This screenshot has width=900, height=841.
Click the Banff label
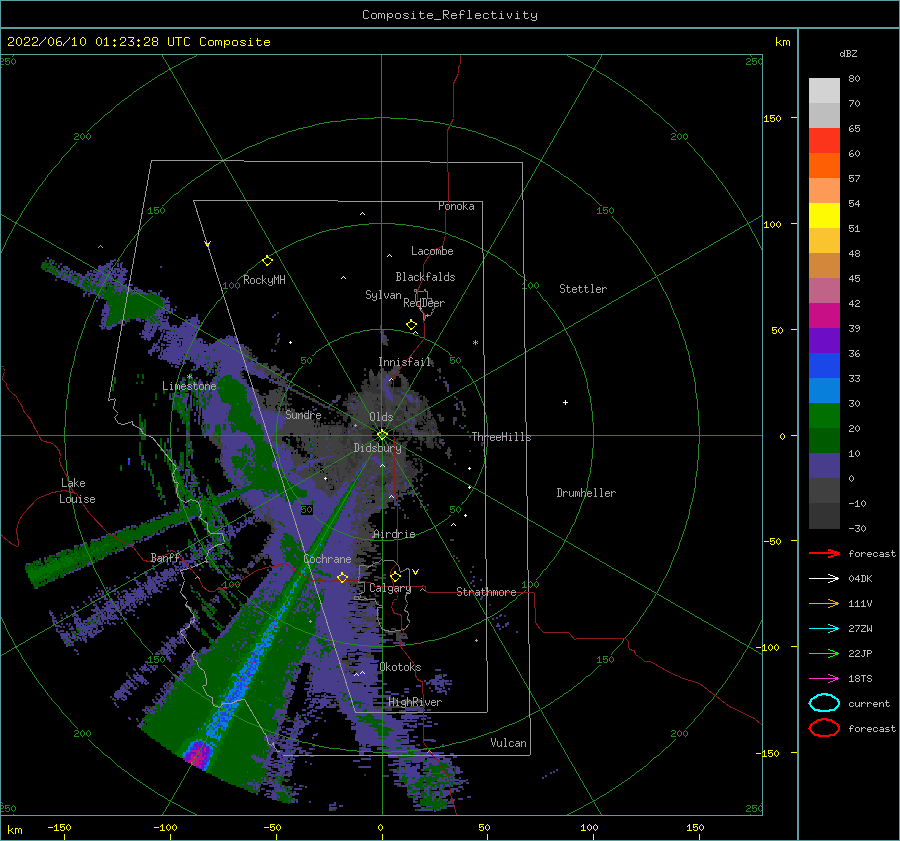(x=165, y=557)
